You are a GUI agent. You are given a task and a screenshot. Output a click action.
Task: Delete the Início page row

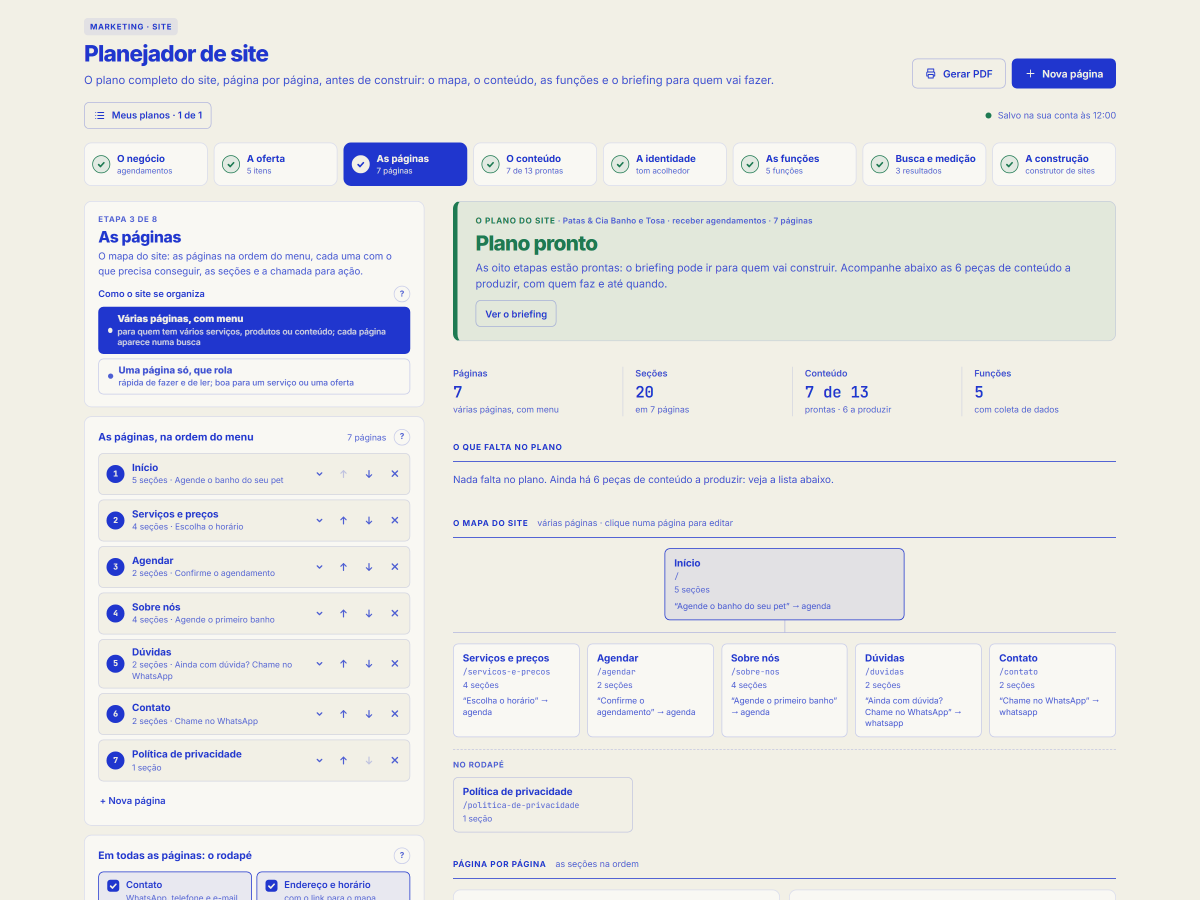pyautogui.click(x=394, y=474)
